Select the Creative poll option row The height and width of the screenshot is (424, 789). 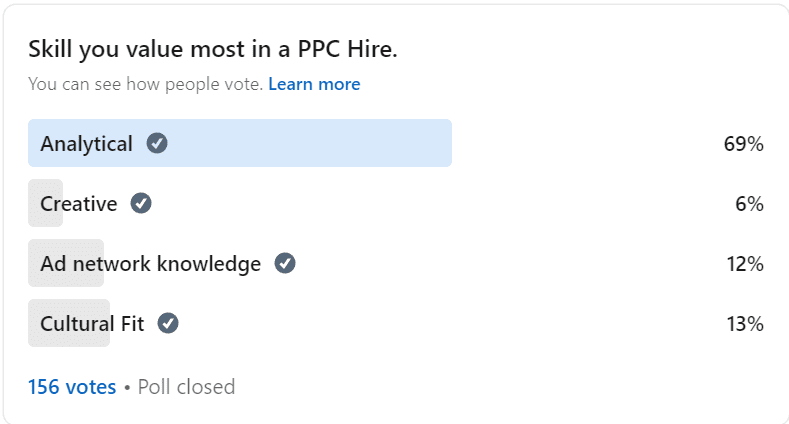click(396, 203)
